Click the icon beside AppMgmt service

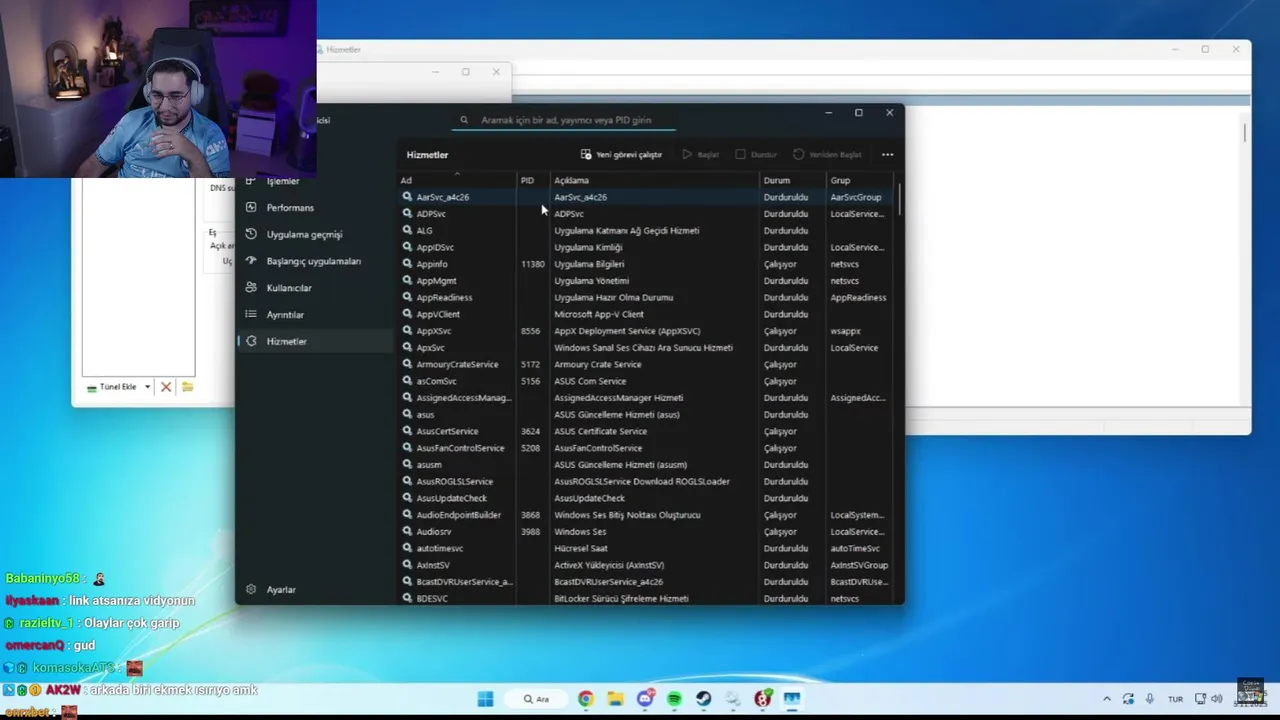coord(407,281)
